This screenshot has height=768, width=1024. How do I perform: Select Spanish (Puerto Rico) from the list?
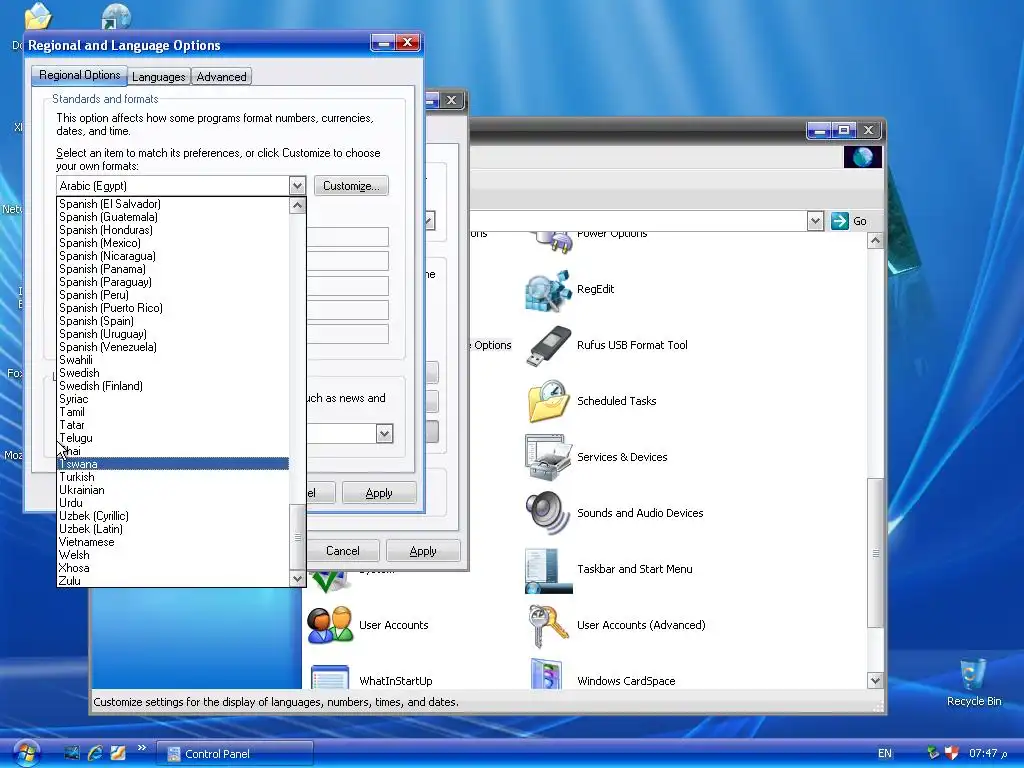pos(173,308)
